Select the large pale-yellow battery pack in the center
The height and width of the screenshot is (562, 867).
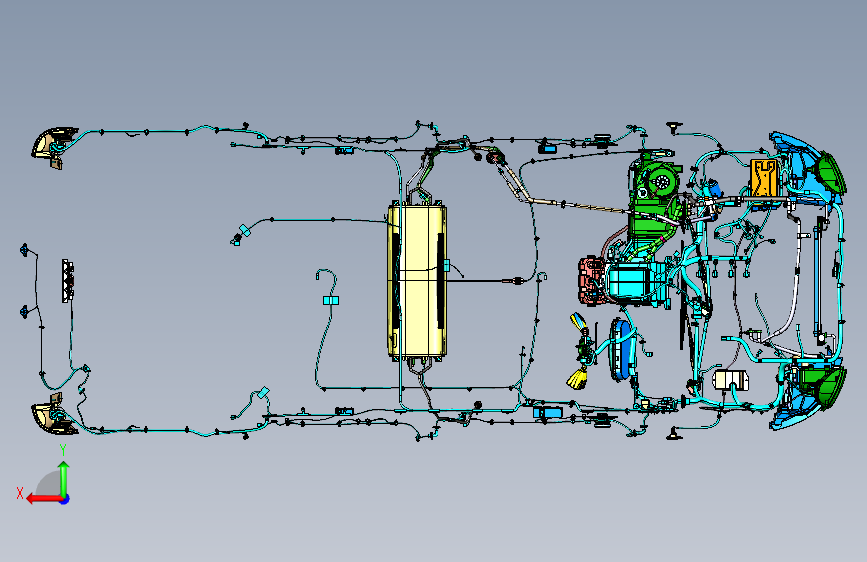417,280
